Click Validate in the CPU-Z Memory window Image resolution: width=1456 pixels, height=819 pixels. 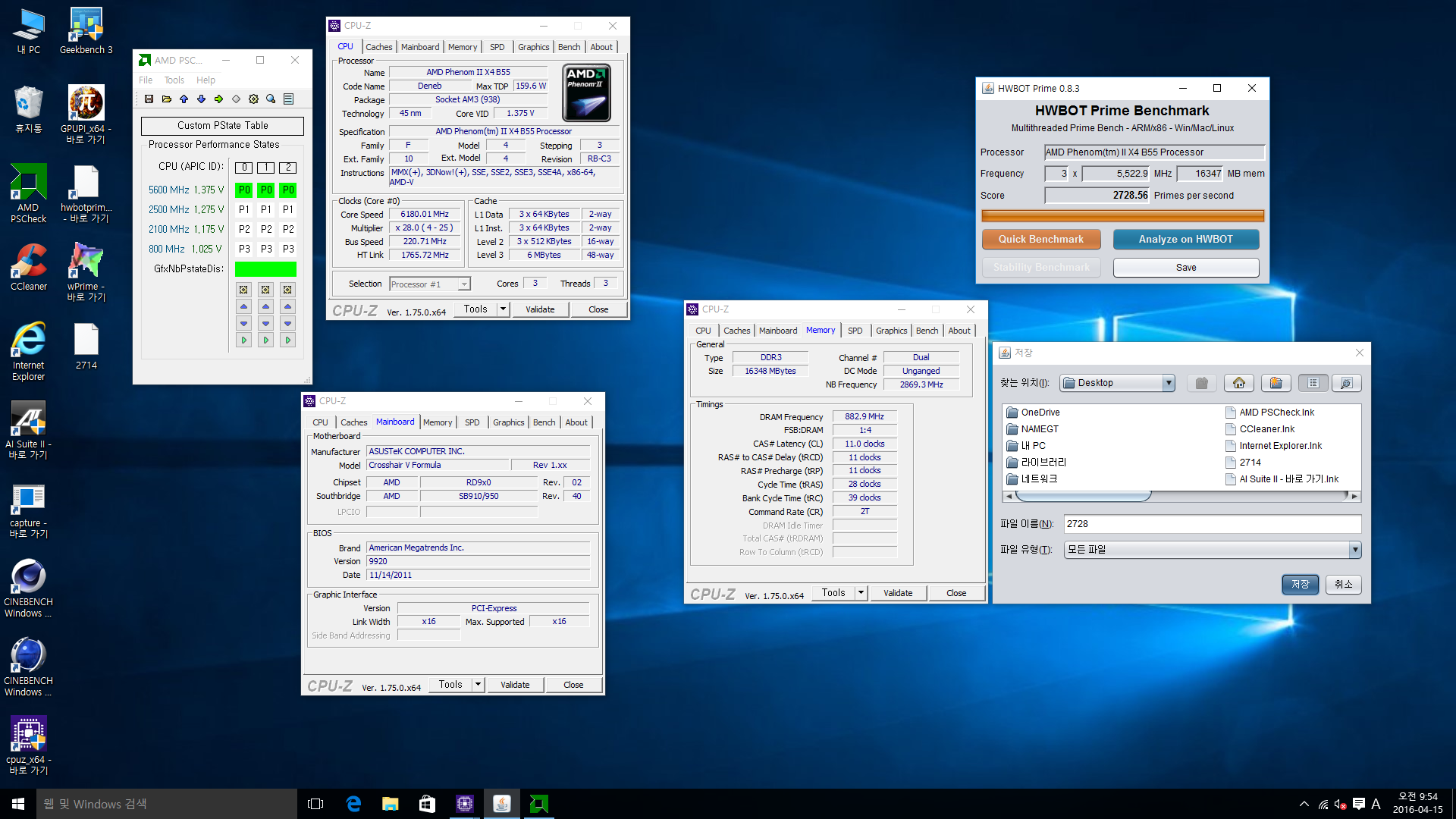(x=898, y=593)
